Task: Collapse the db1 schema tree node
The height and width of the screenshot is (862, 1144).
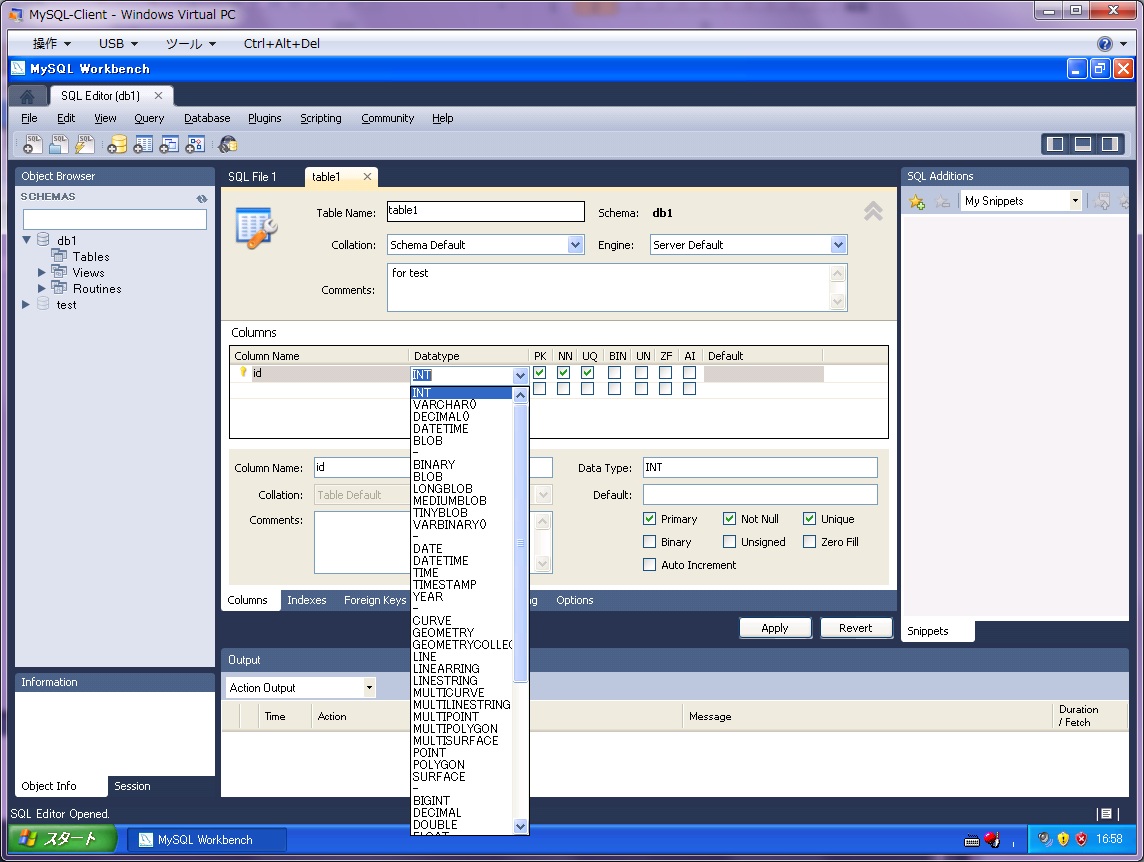Action: (x=27, y=240)
